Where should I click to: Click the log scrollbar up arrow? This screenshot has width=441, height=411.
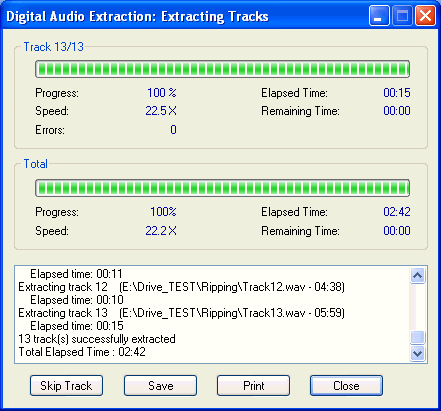click(417, 276)
